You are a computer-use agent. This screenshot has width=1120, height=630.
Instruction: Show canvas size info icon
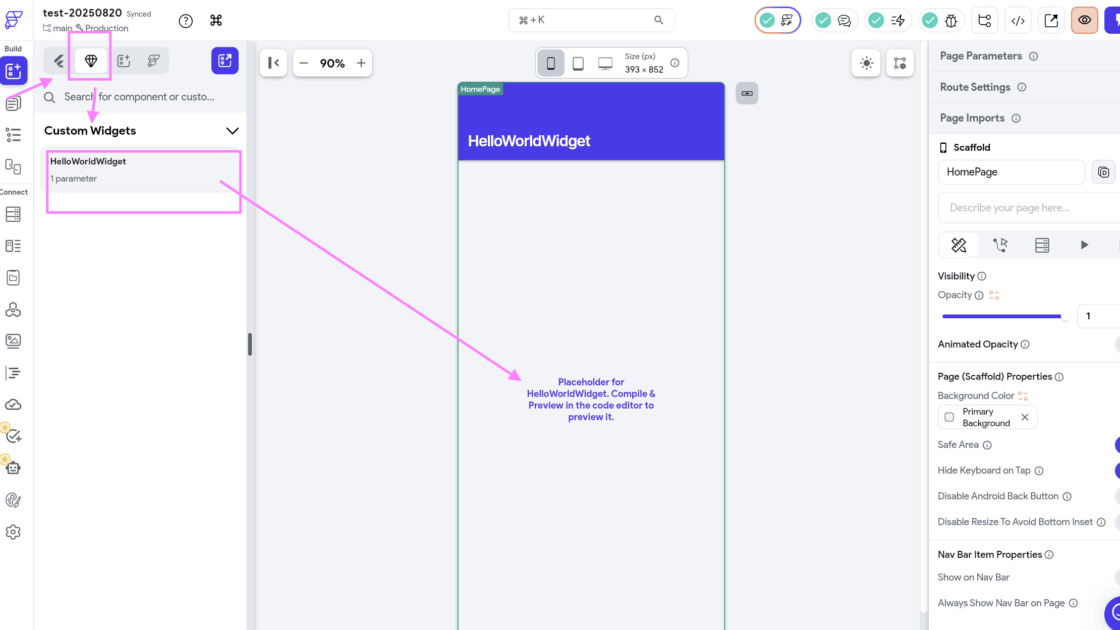tap(674, 63)
